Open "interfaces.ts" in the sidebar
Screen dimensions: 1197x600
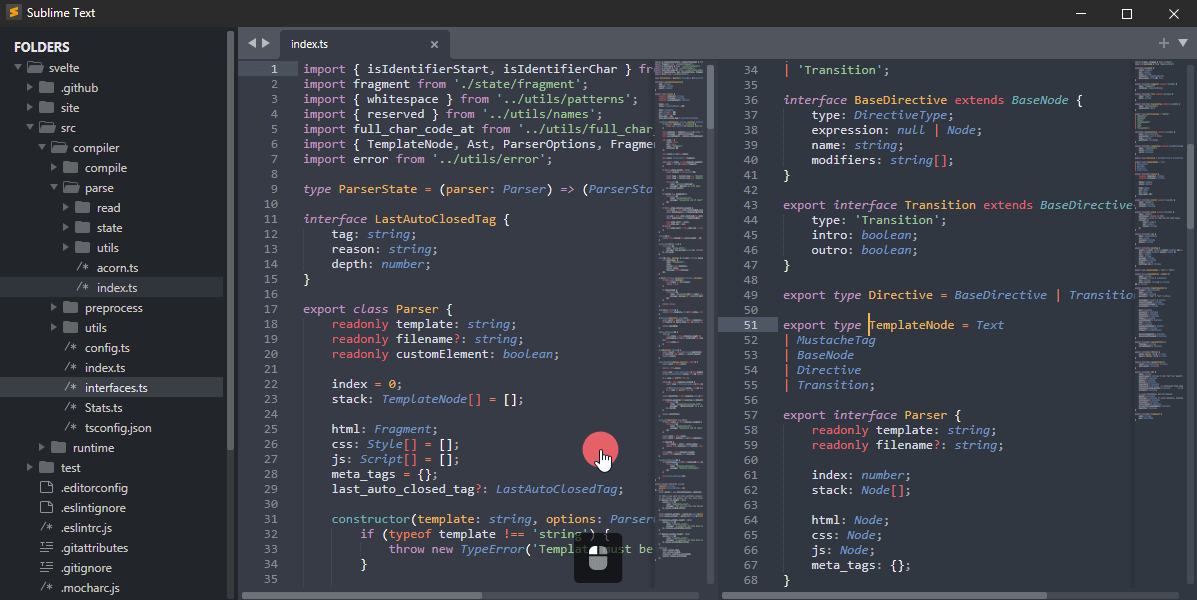pos(116,387)
